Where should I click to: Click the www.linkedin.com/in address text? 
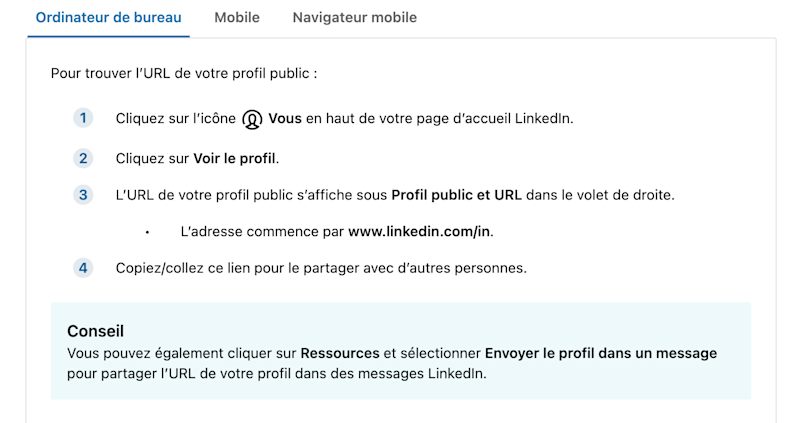[x=419, y=232]
